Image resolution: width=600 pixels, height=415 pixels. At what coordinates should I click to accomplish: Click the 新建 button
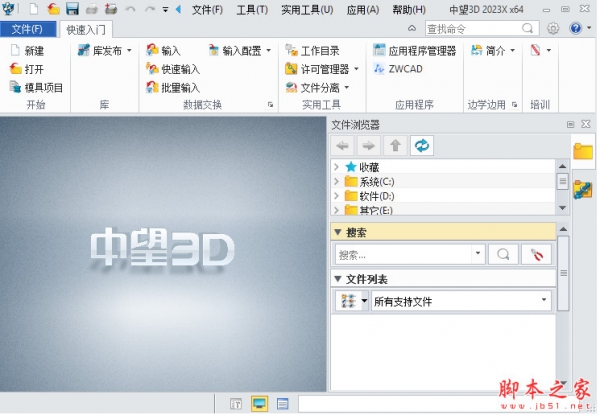27,50
